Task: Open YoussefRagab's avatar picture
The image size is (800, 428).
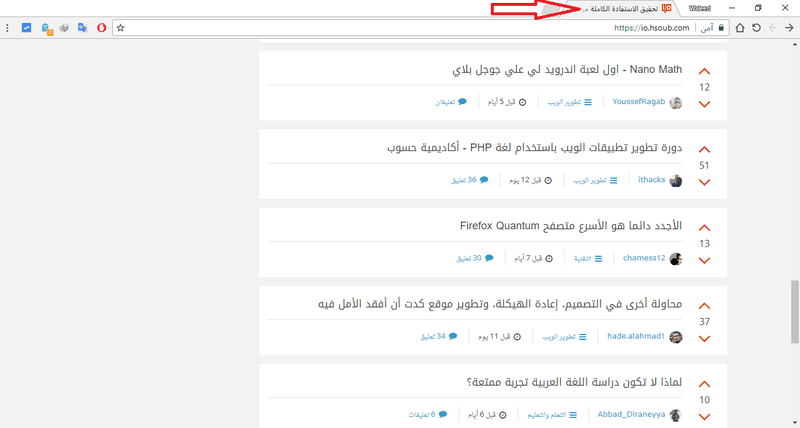Action: pos(676,103)
